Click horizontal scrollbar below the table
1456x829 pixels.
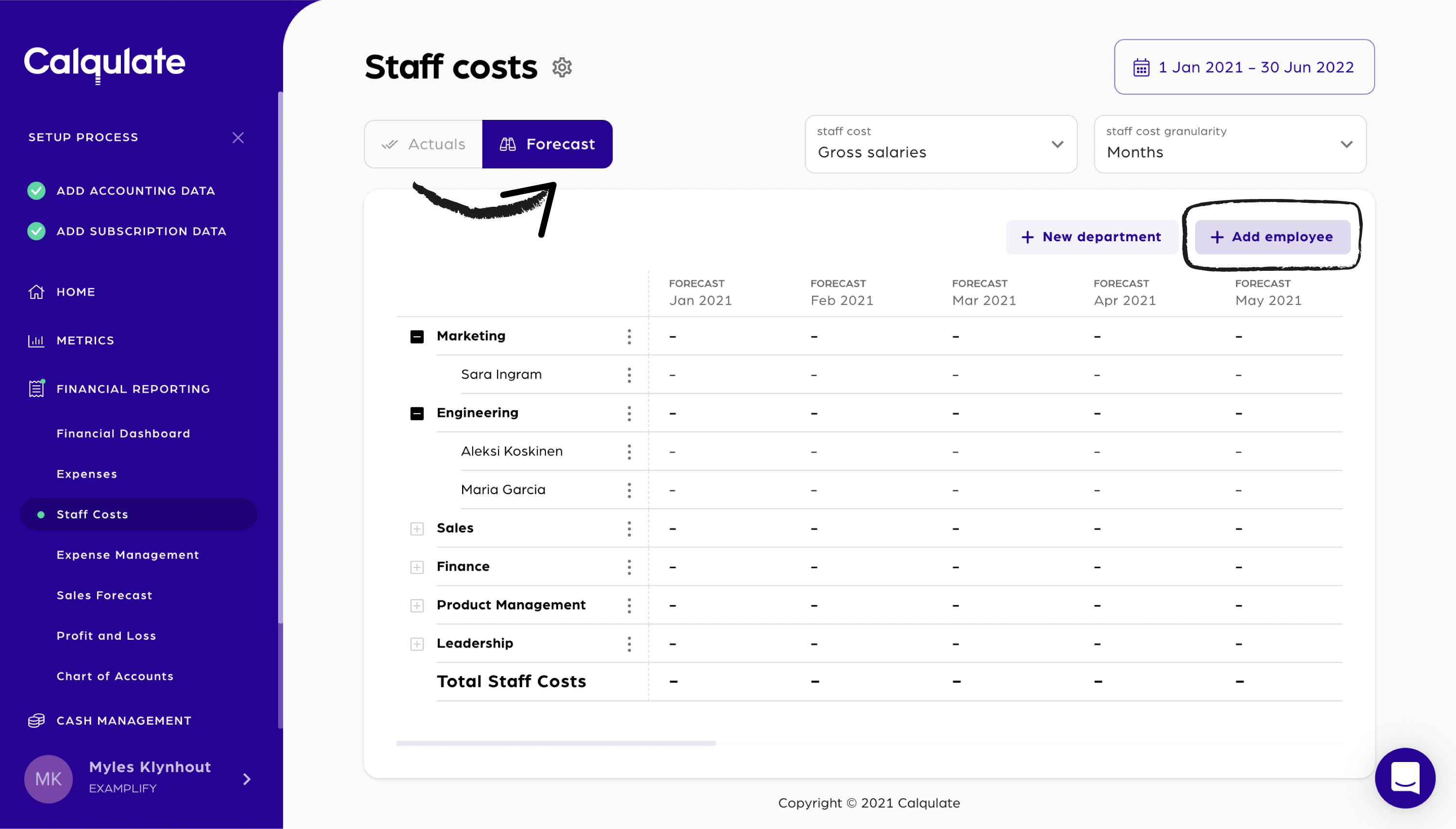(556, 743)
